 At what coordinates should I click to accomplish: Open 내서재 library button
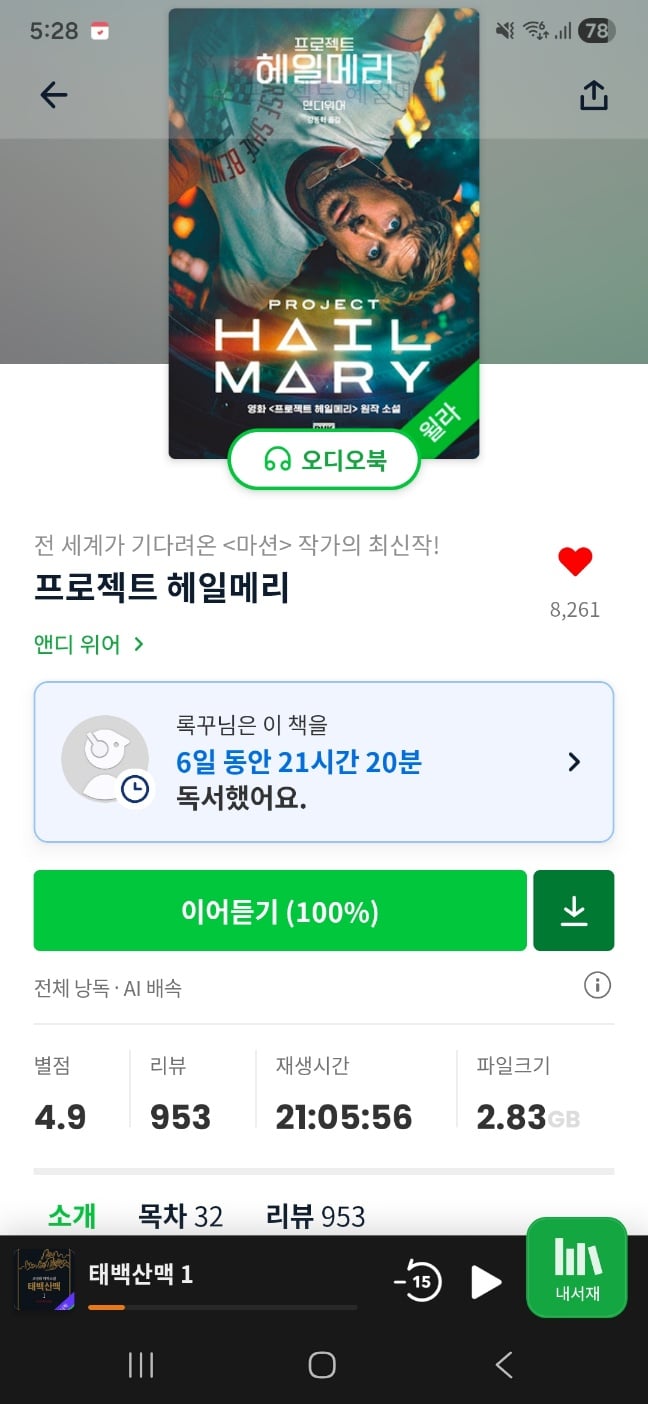click(x=577, y=1267)
